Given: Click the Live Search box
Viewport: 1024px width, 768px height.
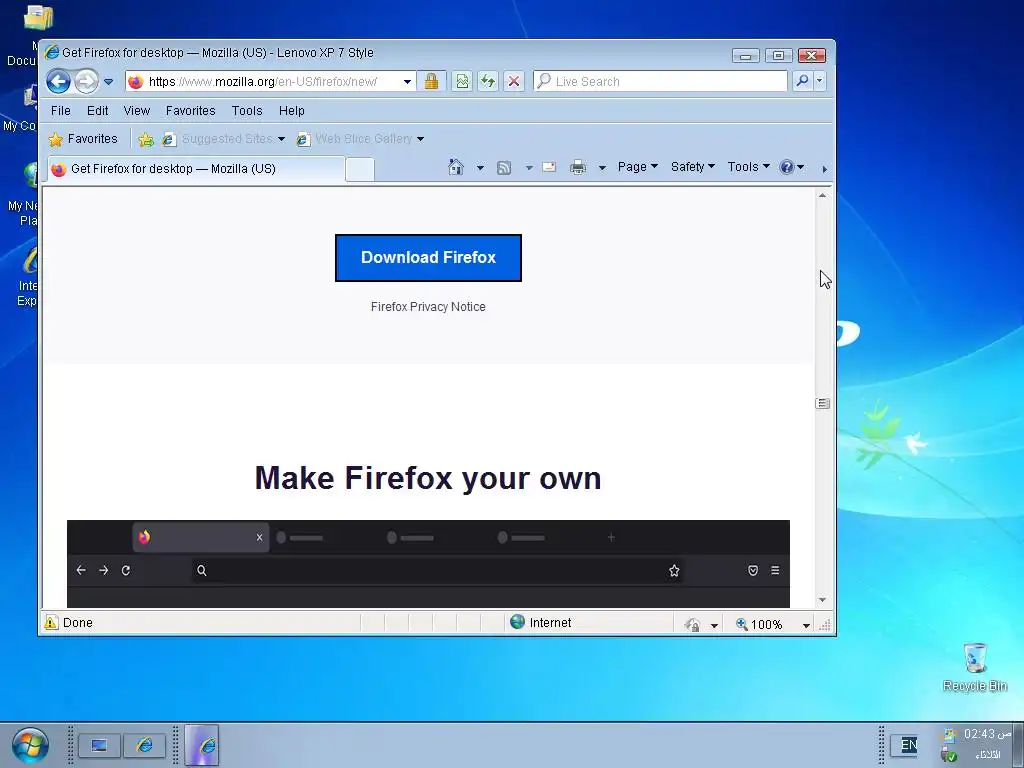Looking at the screenshot, I should pyautogui.click(x=661, y=81).
